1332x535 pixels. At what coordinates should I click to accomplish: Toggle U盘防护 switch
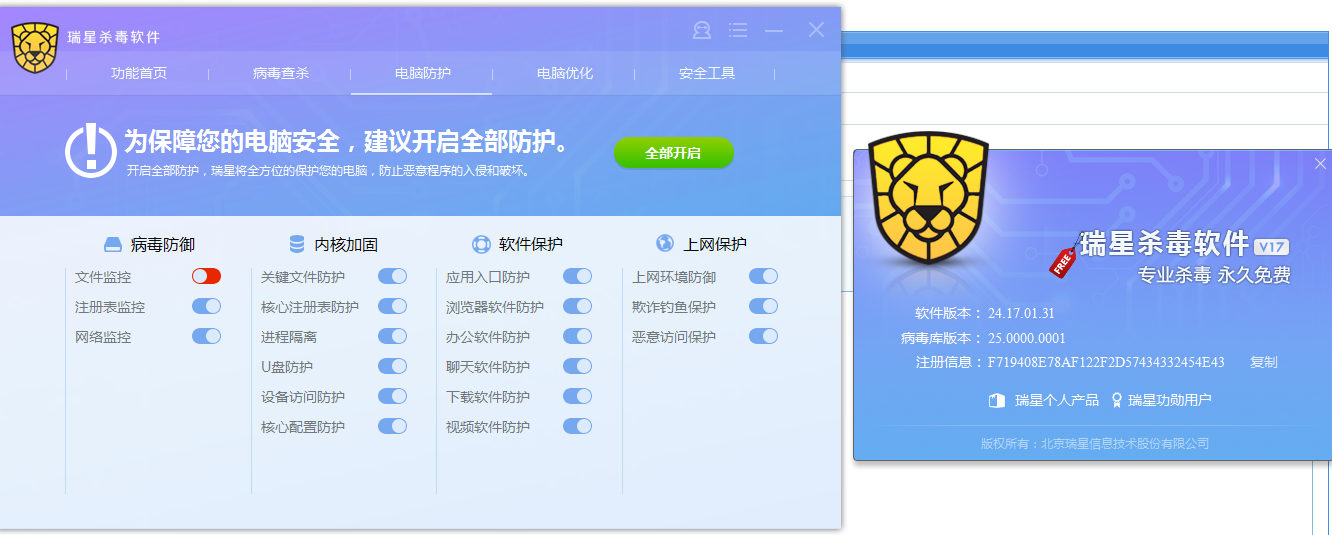[x=392, y=366]
